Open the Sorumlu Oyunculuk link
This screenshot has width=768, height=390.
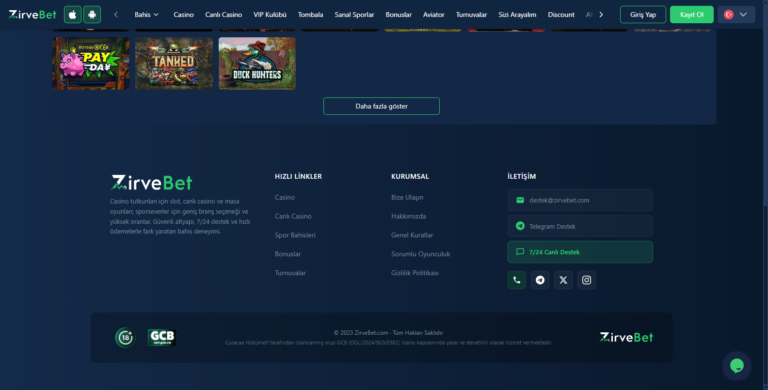(x=420, y=254)
